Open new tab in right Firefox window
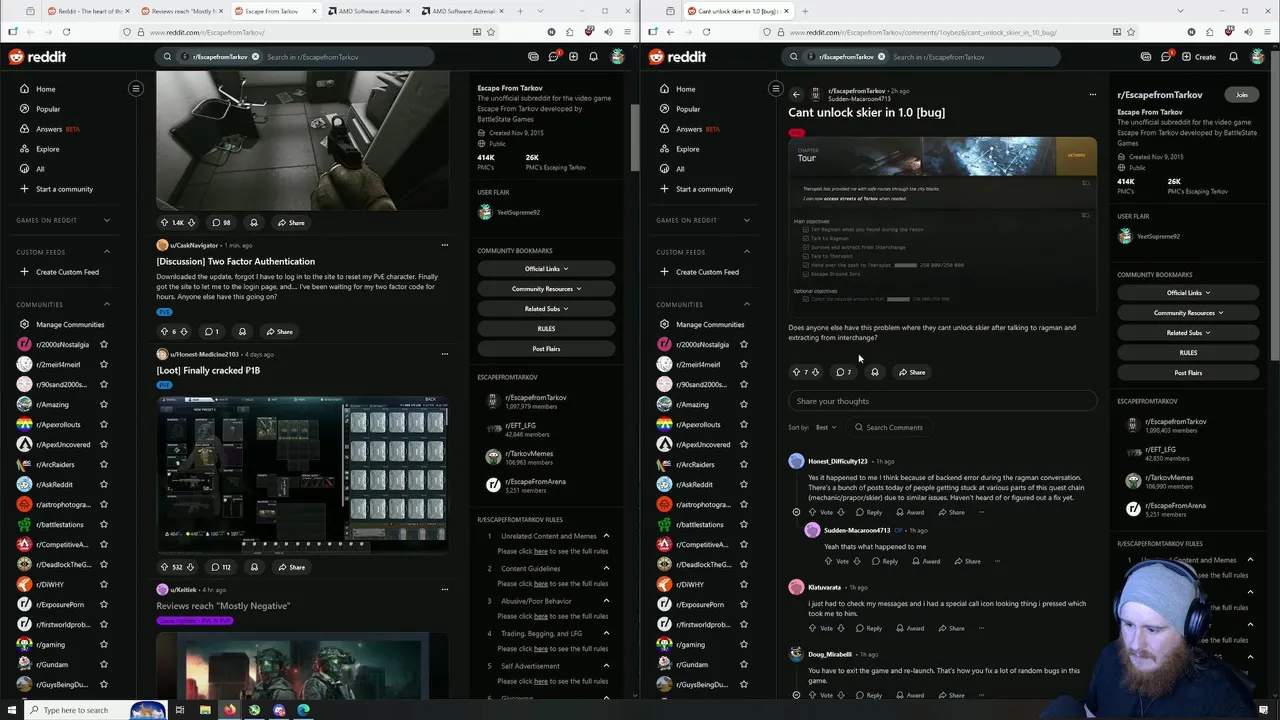 (x=805, y=11)
